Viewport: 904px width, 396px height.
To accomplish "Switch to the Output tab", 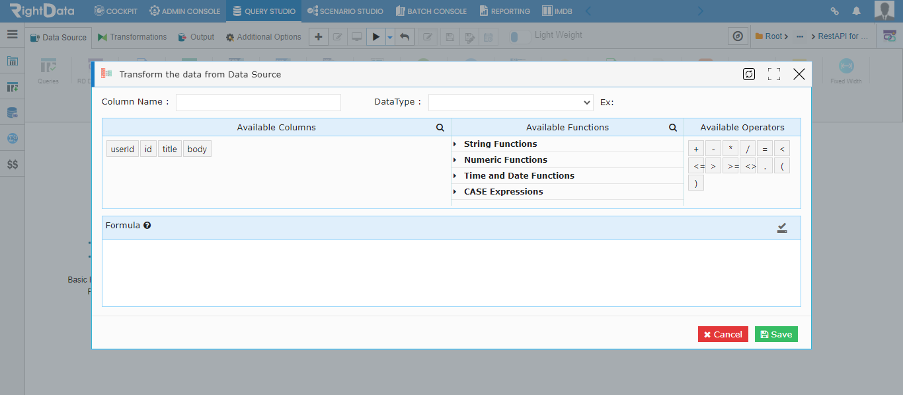I will click(196, 37).
